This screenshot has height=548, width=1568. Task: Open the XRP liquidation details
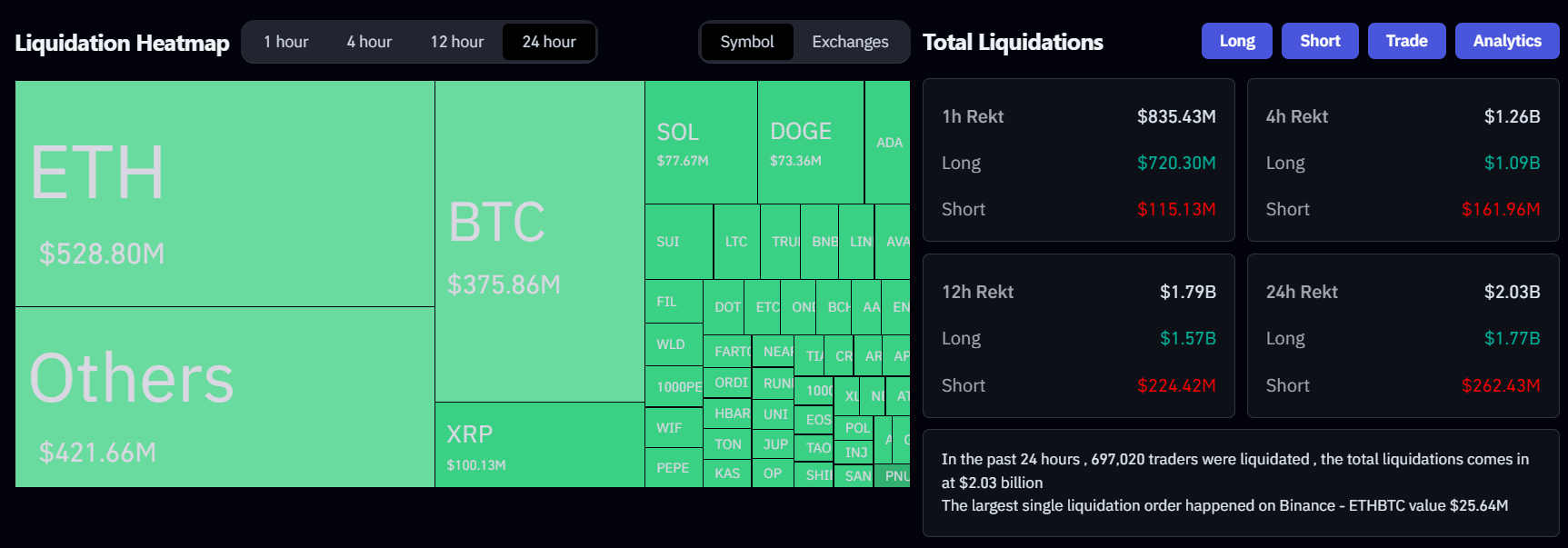536,445
